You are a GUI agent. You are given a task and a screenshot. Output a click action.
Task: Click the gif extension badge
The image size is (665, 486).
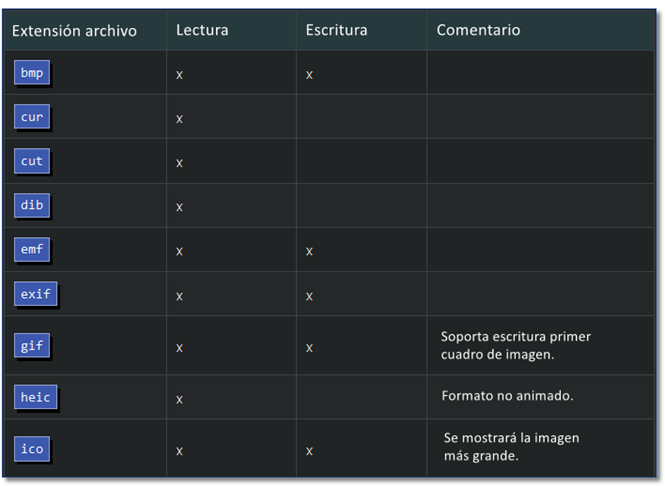[x=32, y=346]
